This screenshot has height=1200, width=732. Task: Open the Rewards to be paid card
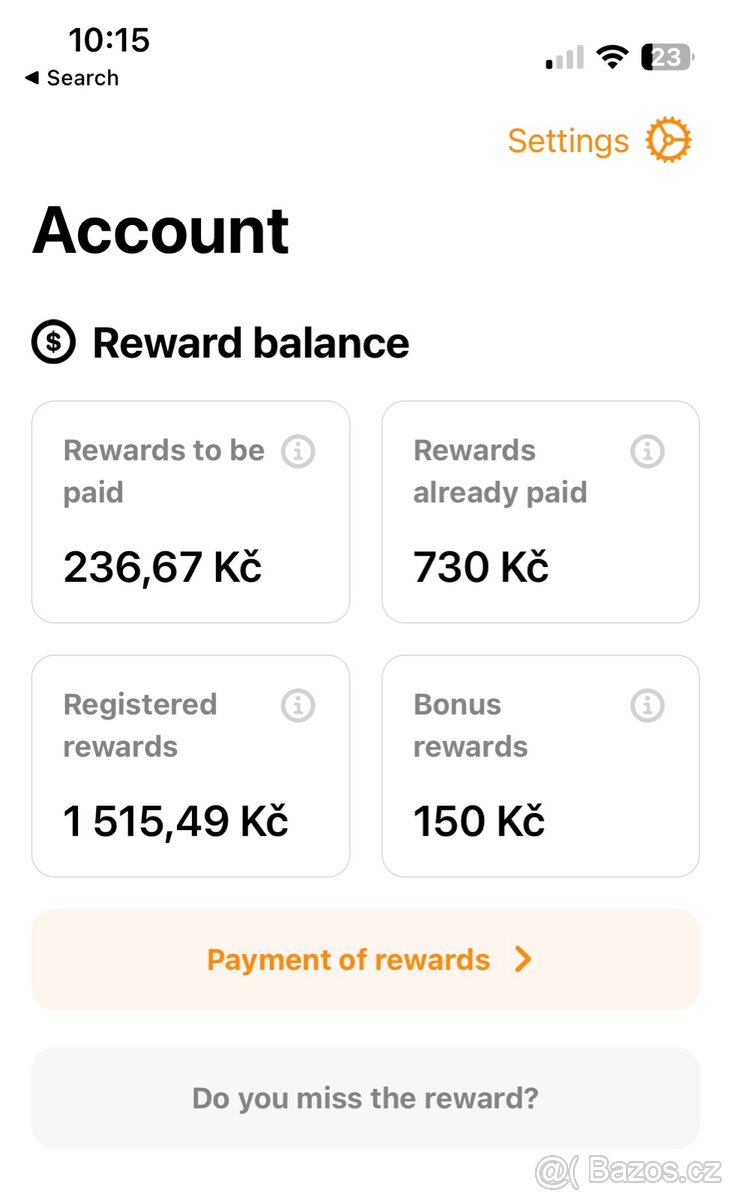tap(191, 512)
